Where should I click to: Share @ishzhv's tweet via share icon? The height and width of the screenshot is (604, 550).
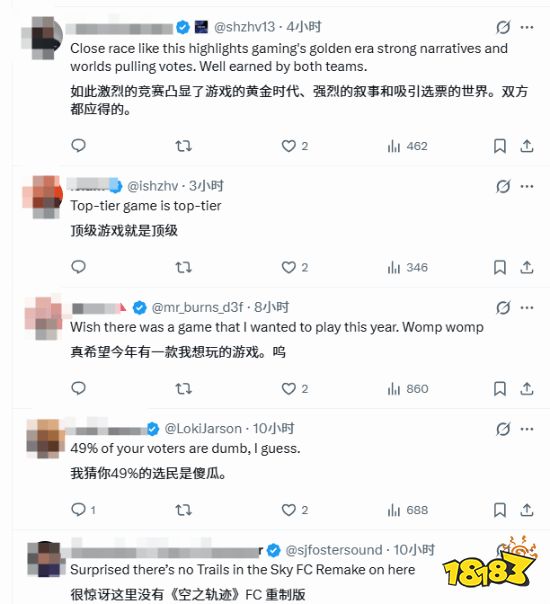pyautogui.click(x=527, y=267)
